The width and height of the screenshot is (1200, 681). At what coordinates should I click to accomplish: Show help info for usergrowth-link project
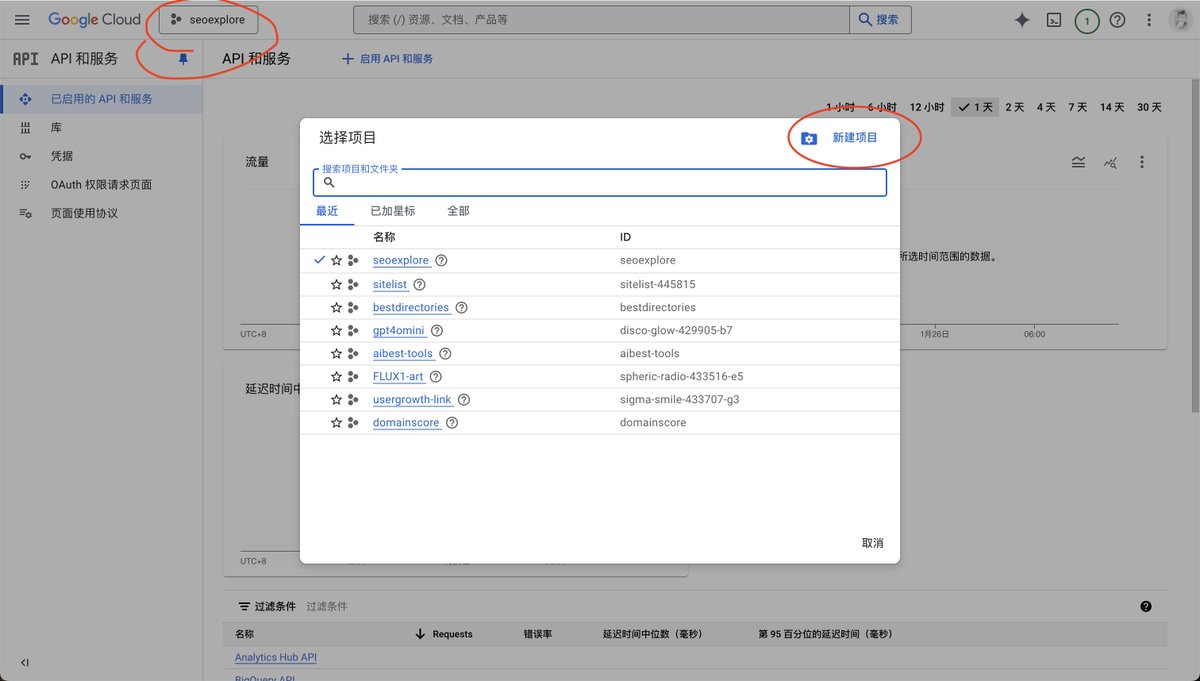point(463,399)
